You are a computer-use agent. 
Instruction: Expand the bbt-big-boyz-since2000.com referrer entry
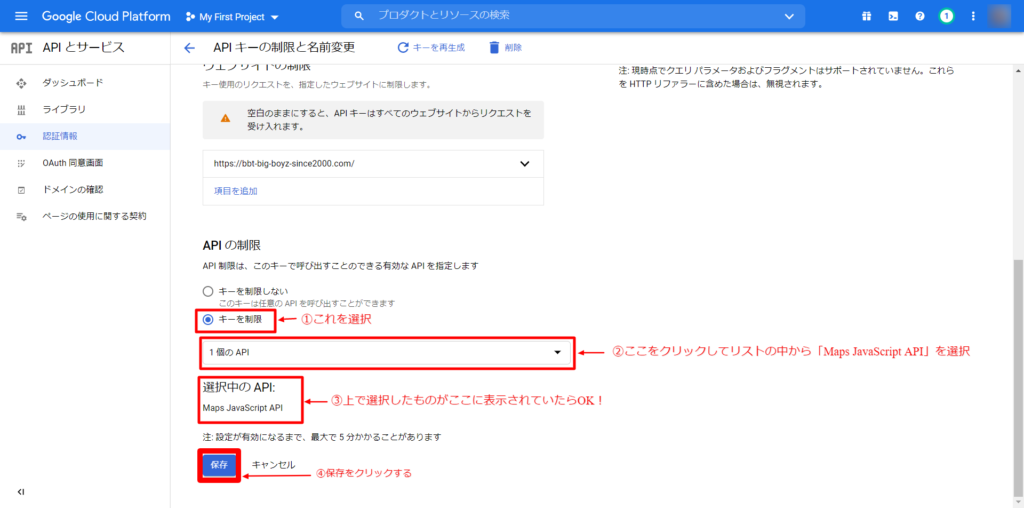point(524,164)
